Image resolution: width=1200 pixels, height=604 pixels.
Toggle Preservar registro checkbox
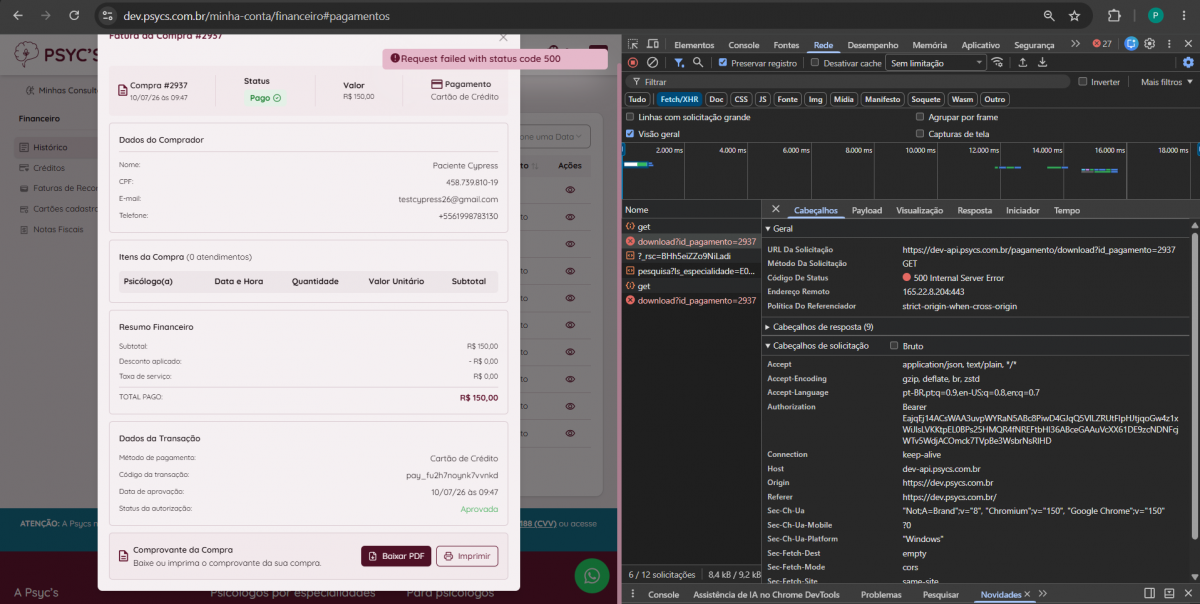(x=723, y=63)
